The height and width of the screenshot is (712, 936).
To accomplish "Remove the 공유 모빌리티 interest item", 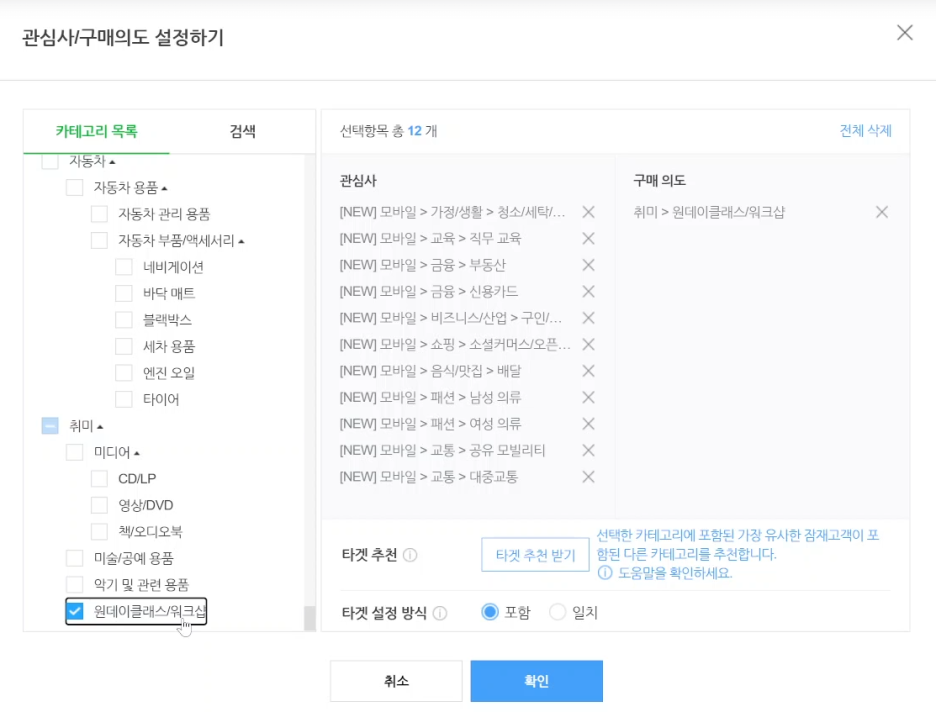I will point(588,450).
